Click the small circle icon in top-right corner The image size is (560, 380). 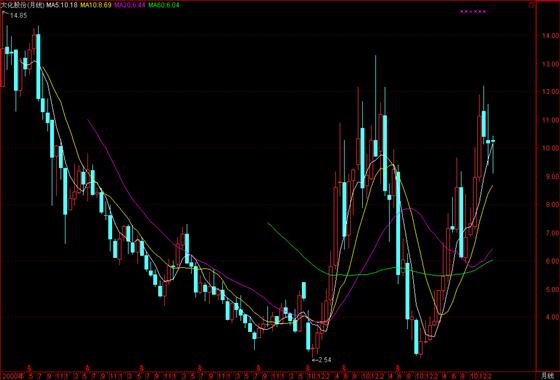pyautogui.click(x=531, y=5)
